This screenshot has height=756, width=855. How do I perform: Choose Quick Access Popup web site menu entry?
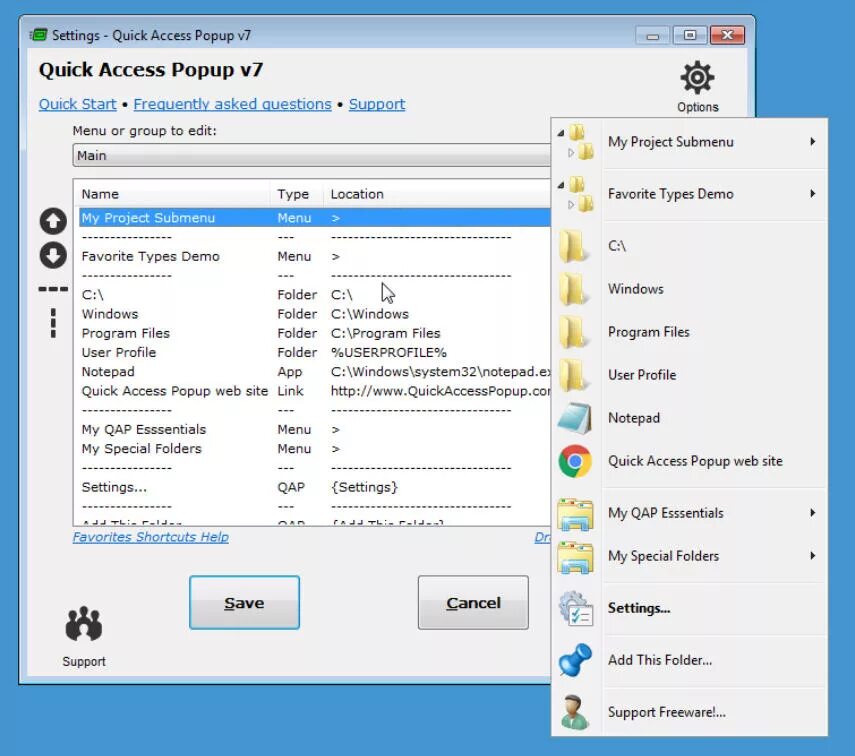coord(690,461)
